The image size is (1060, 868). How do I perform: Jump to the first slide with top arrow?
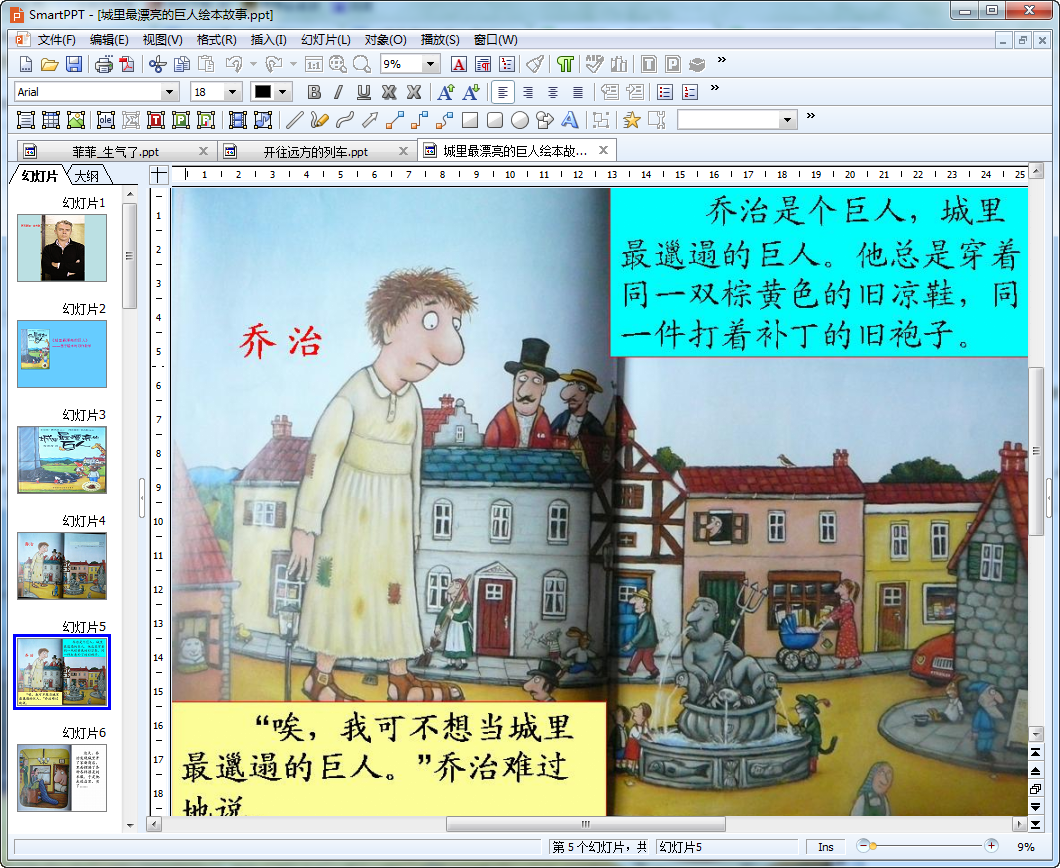pyautogui.click(x=1035, y=752)
